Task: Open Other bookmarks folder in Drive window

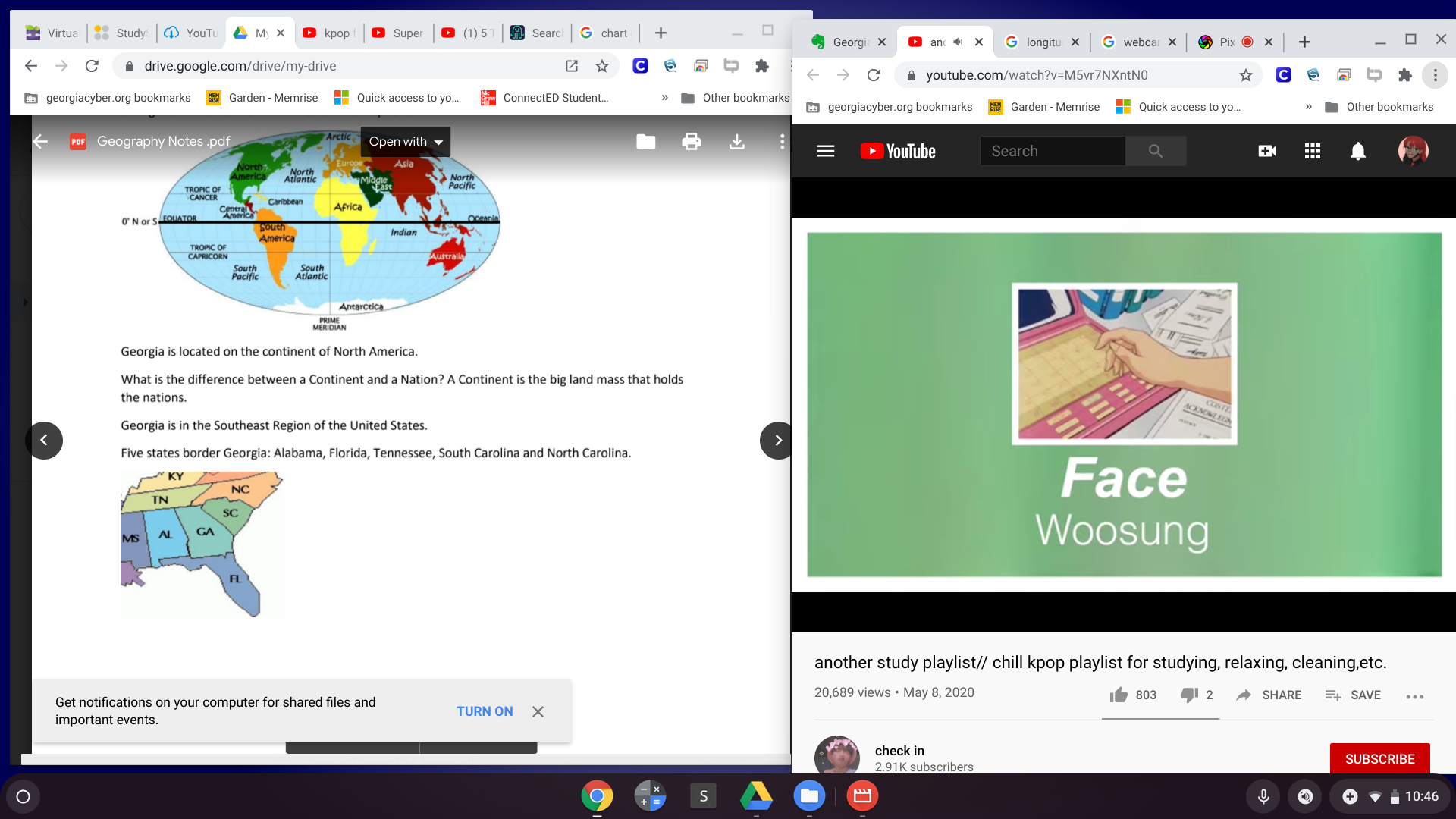Action: (x=736, y=98)
